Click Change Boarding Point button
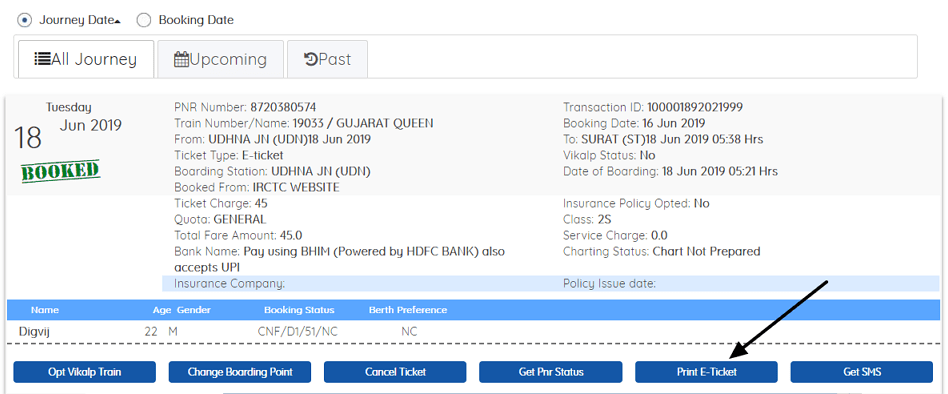Image resolution: width=948 pixels, height=394 pixels. pyautogui.click(x=240, y=372)
